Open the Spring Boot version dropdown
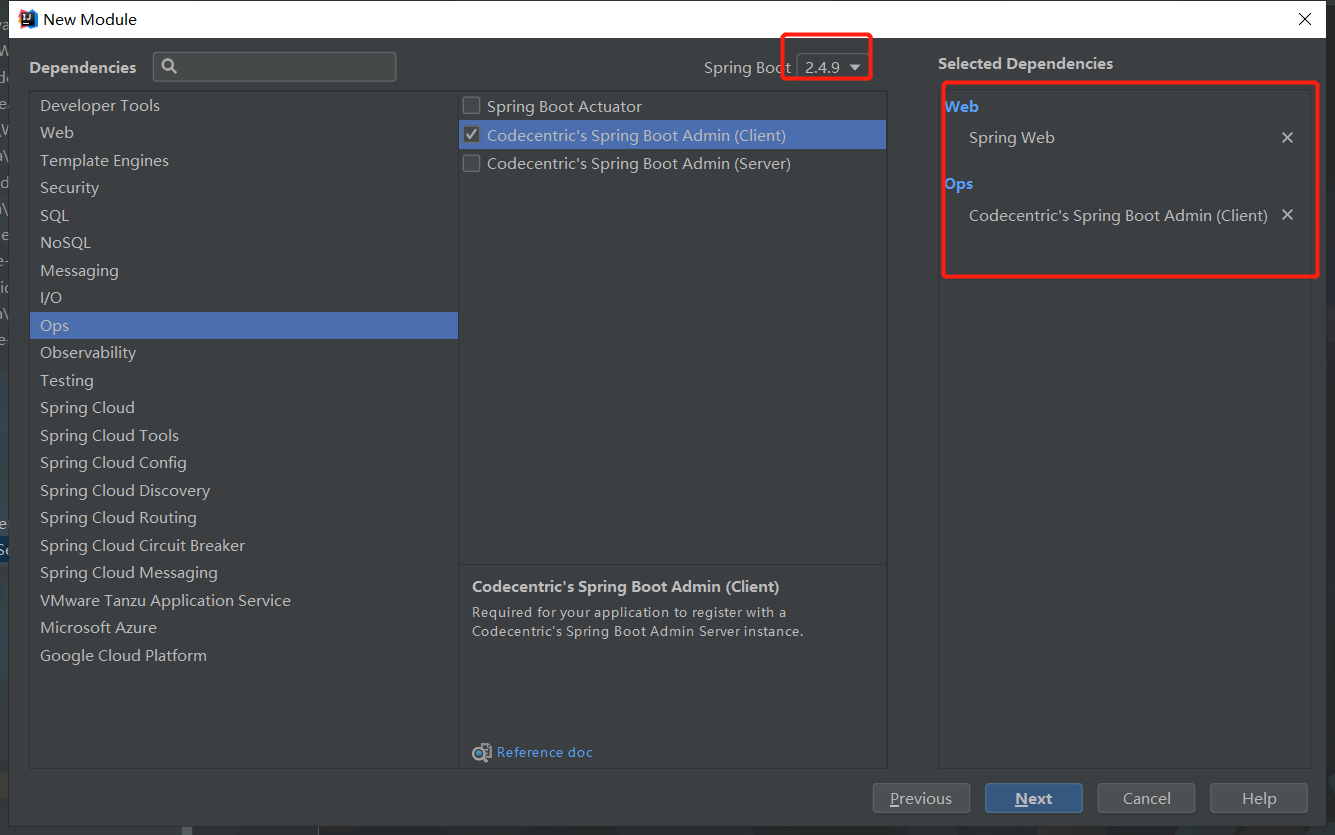Viewport: 1335px width, 835px height. tap(832, 67)
